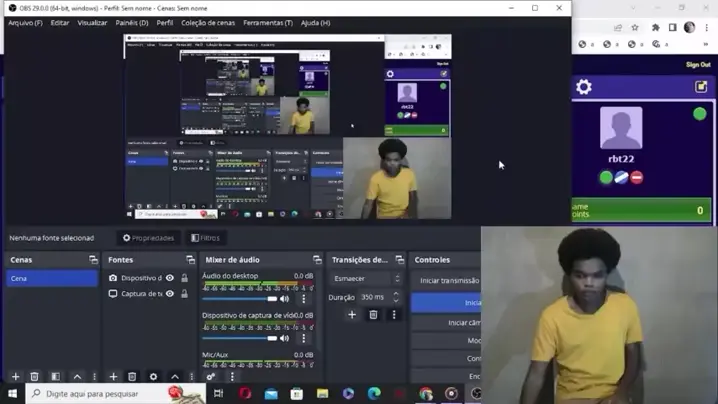Screen dimensions: 718x404
Task: Open the Coleção de cenas menu
Action: tap(208, 23)
